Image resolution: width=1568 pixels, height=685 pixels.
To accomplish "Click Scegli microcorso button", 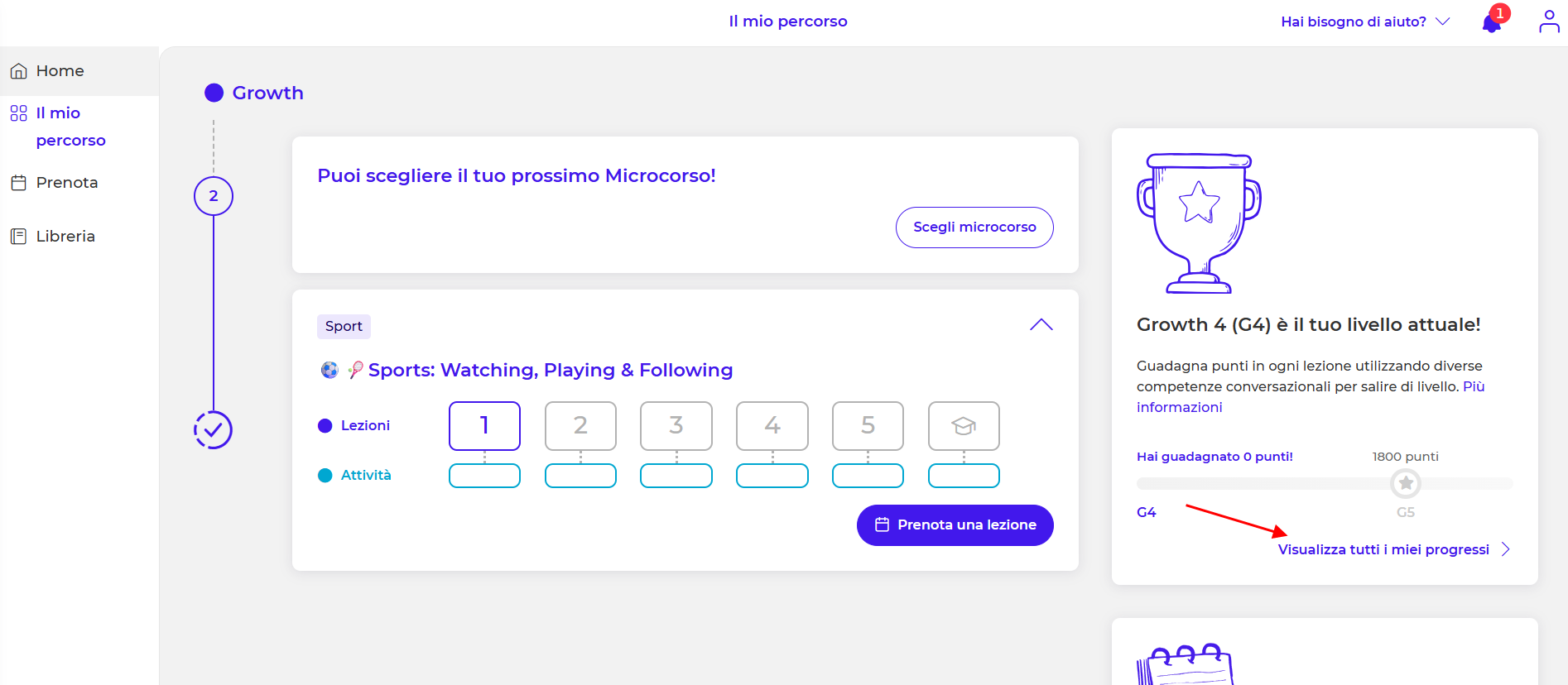I will 974,228.
